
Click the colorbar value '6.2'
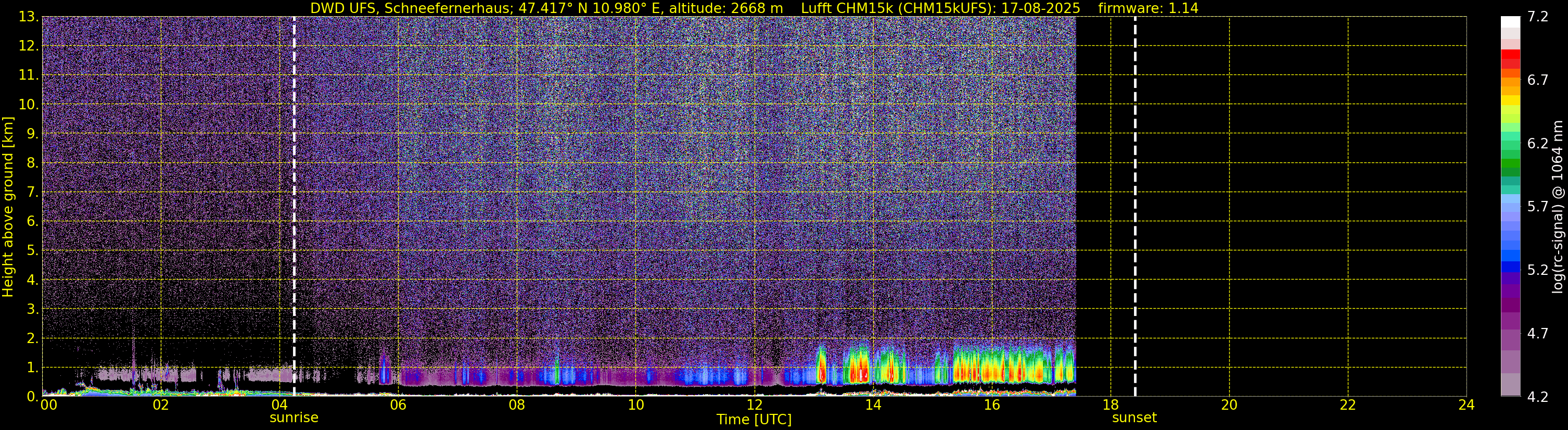[1538, 144]
